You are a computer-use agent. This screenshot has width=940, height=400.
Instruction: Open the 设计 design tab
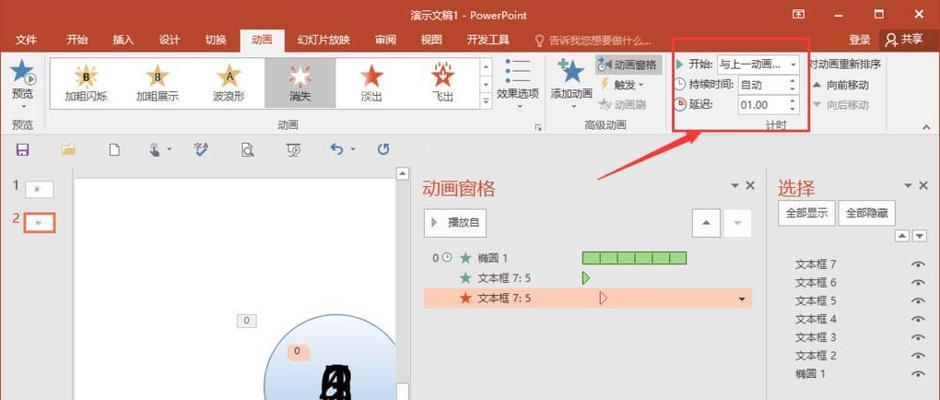point(170,40)
